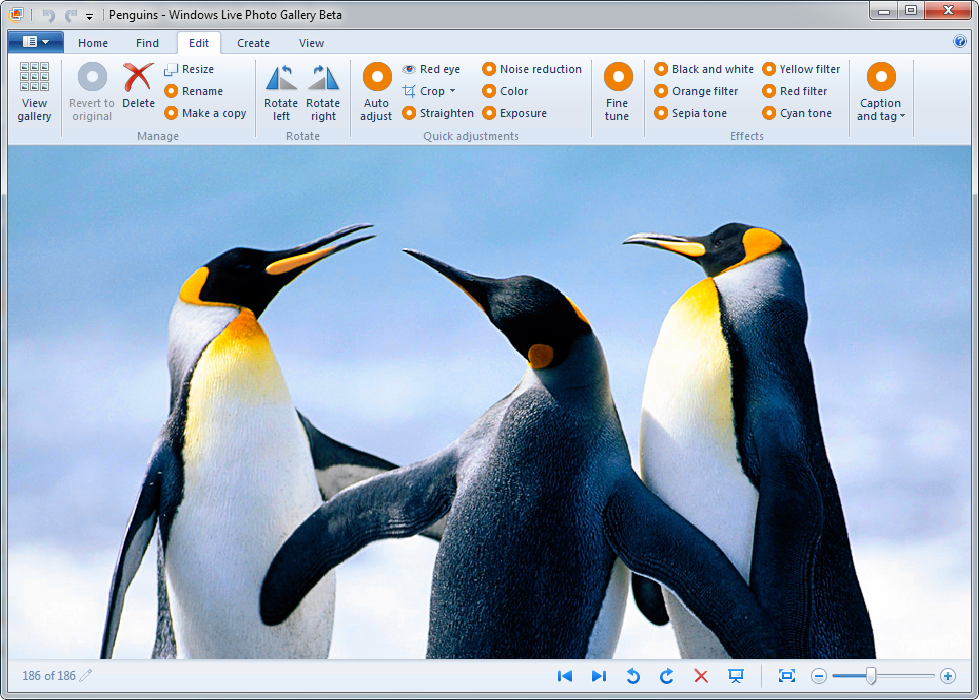
Task: Rotate counterclockwise in bottom bar
Action: 633,676
